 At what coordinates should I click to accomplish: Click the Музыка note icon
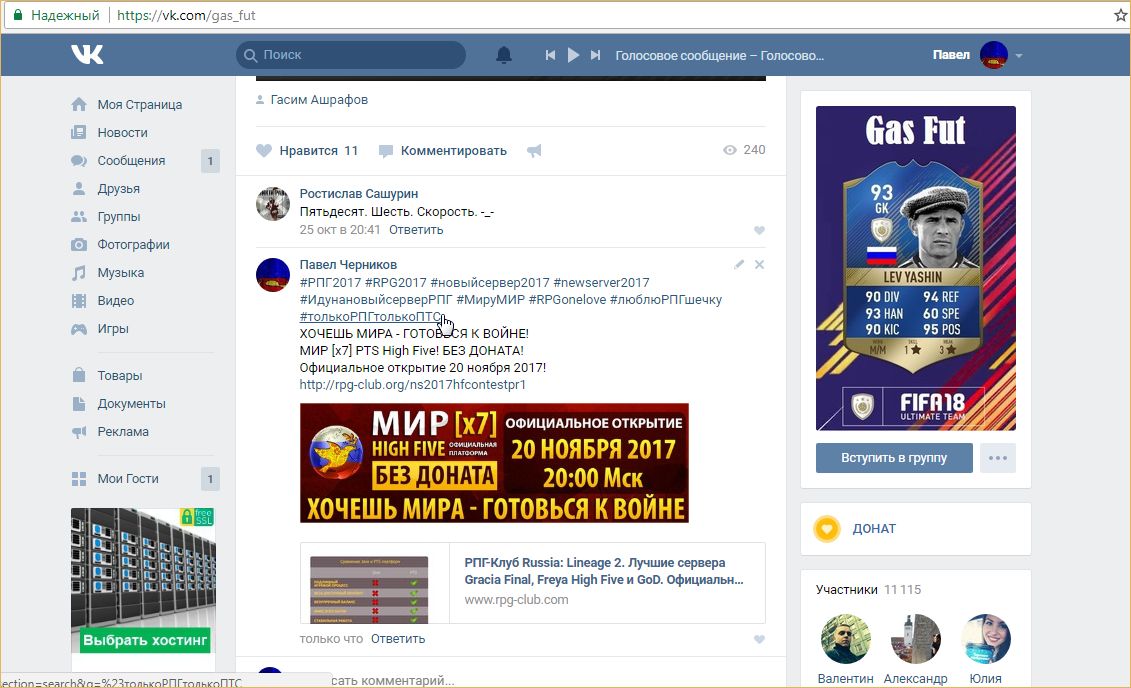[79, 273]
